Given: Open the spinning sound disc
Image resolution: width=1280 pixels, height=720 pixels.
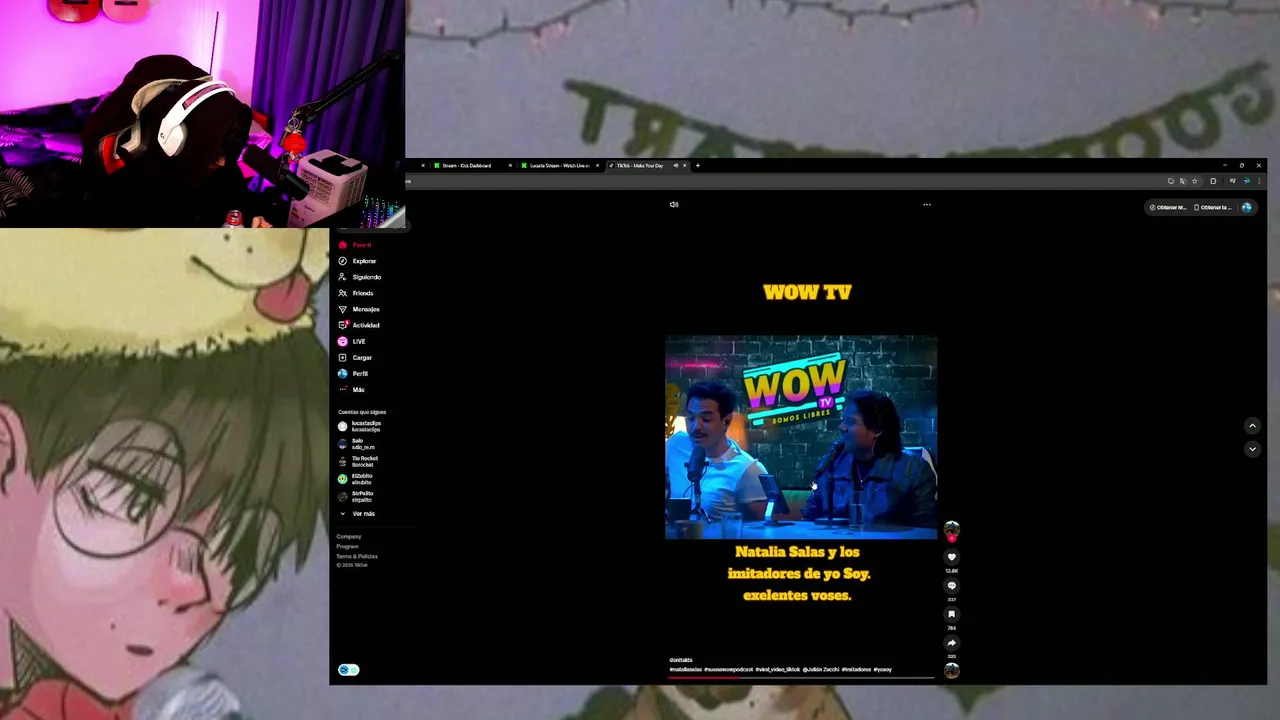Looking at the screenshot, I should pos(952,671).
